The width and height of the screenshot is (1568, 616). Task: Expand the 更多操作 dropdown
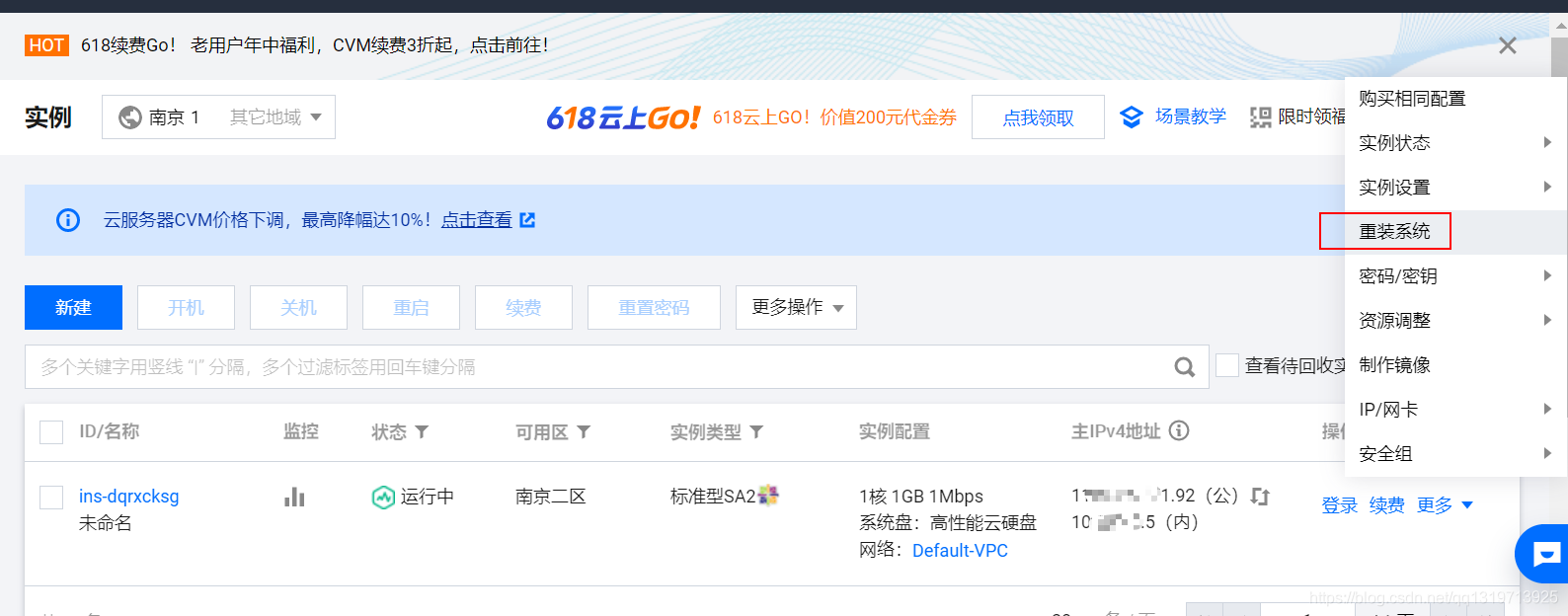coord(796,308)
